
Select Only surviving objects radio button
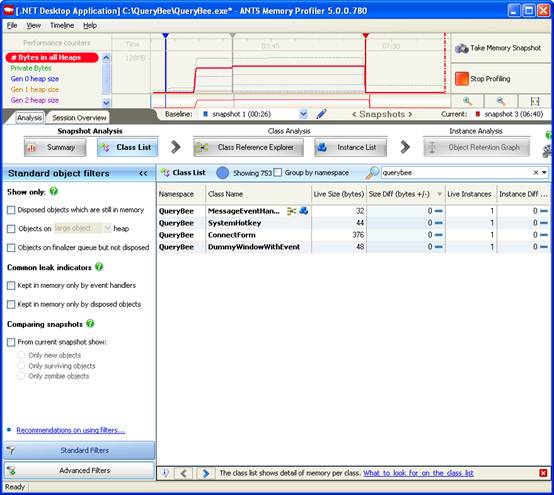[x=21, y=365]
